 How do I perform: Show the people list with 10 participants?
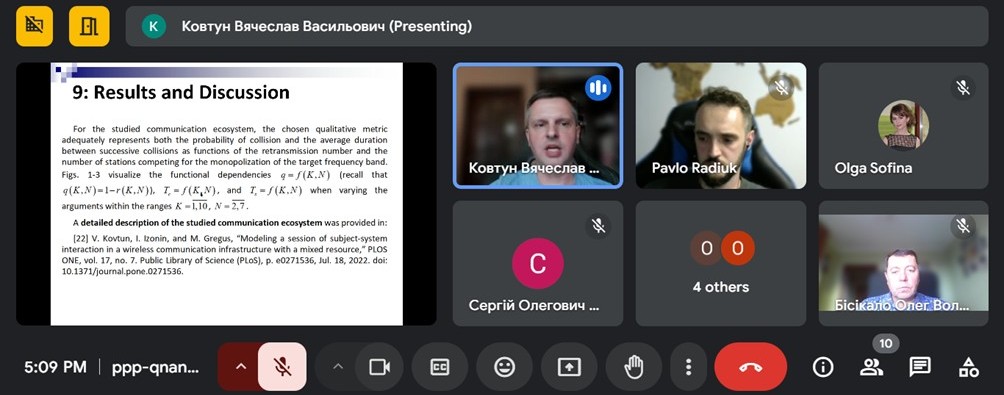(x=871, y=367)
